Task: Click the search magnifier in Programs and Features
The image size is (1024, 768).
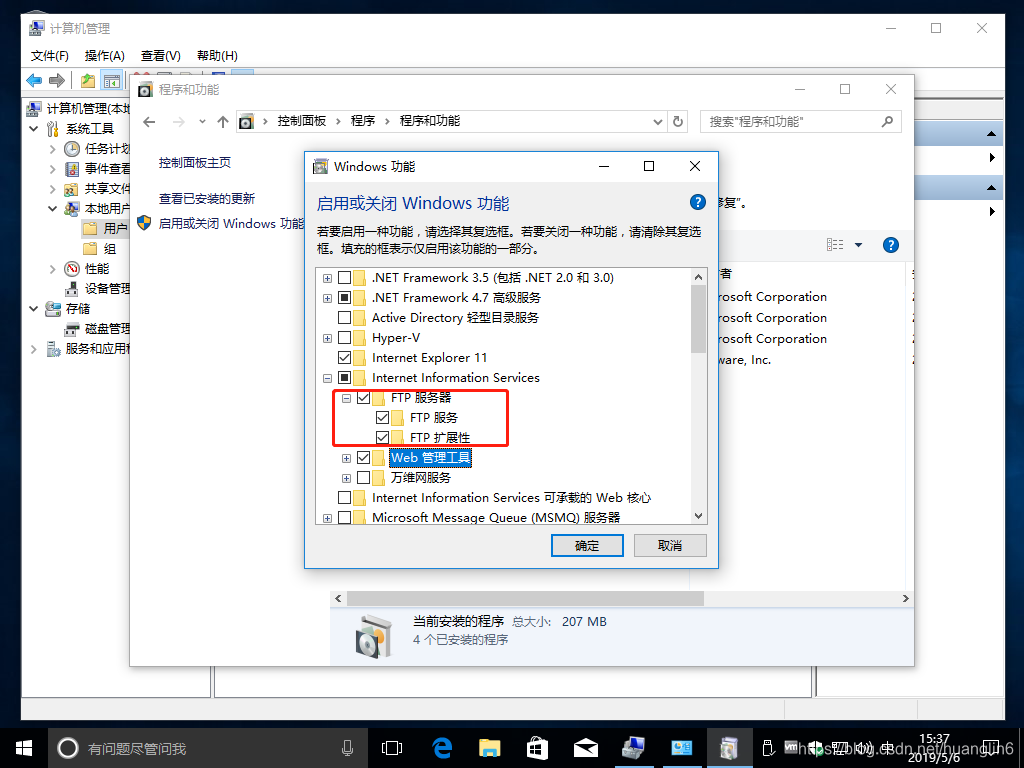Action: (887, 121)
